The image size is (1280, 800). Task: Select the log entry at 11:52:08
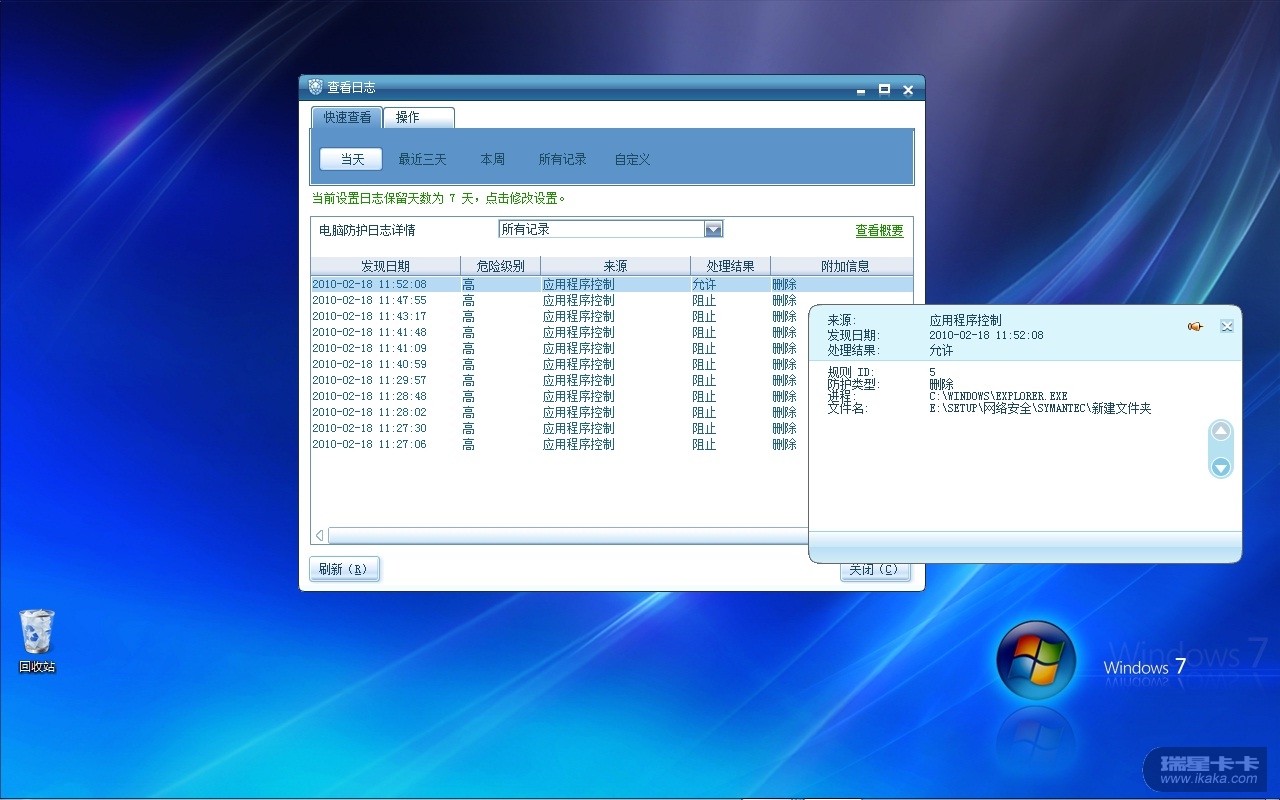point(612,284)
